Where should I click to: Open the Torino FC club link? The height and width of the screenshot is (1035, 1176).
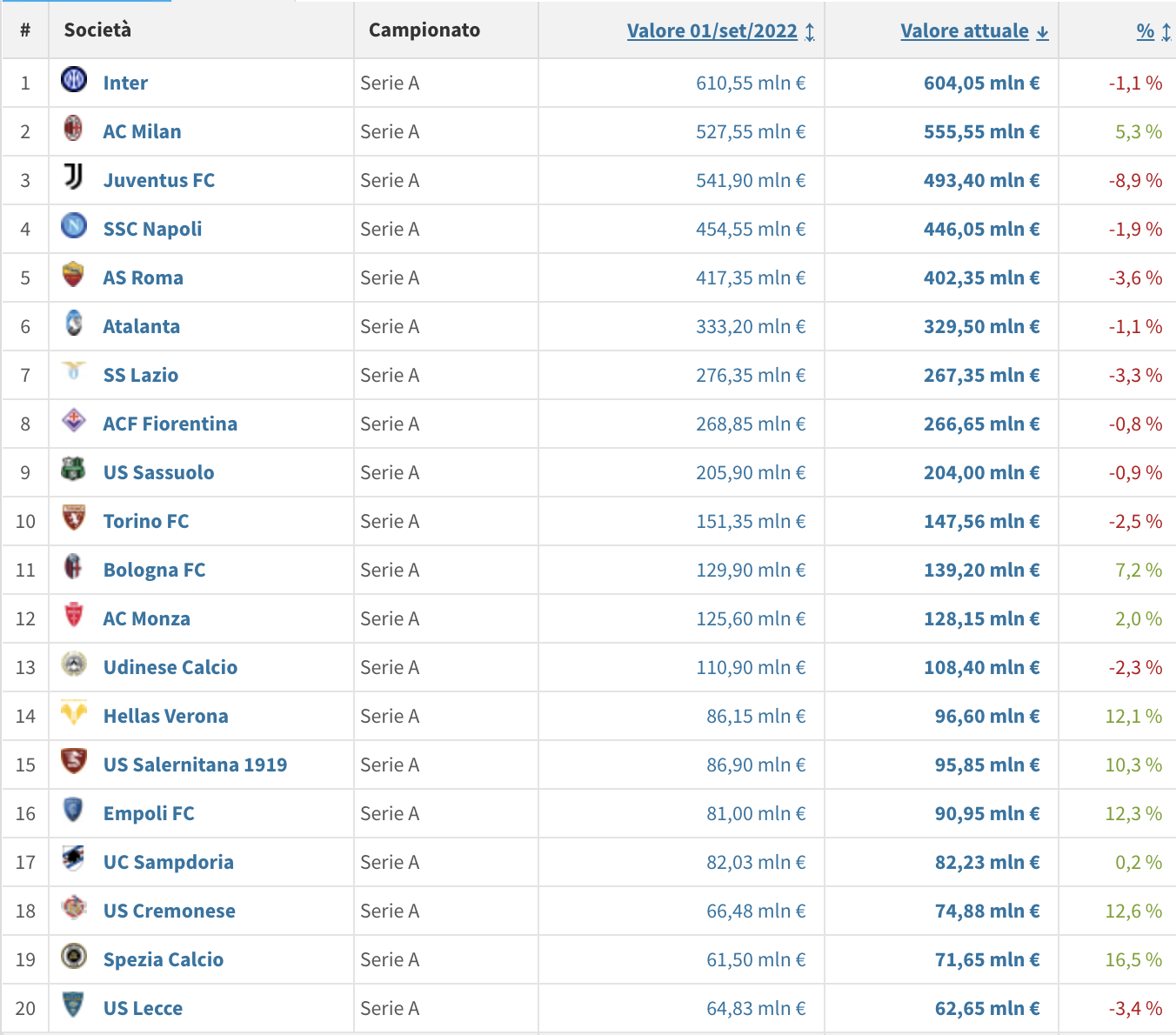[146, 521]
